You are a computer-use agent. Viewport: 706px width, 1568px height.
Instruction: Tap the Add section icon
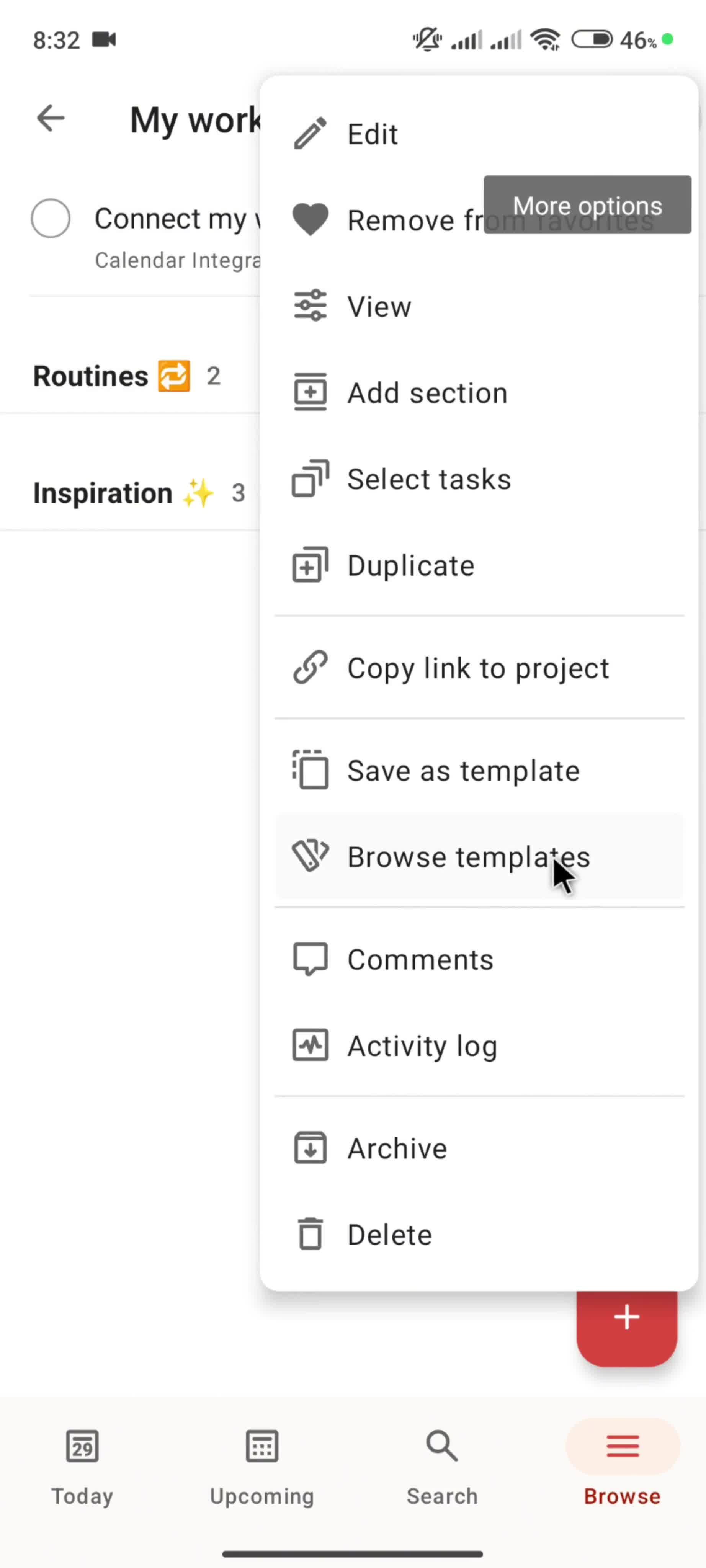coord(310,393)
